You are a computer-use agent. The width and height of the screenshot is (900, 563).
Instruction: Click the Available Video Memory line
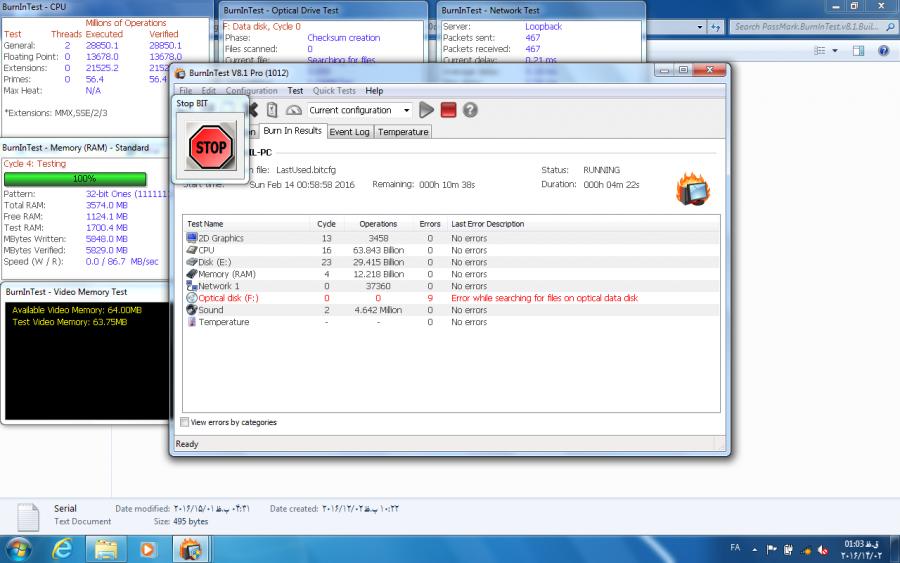[77, 310]
